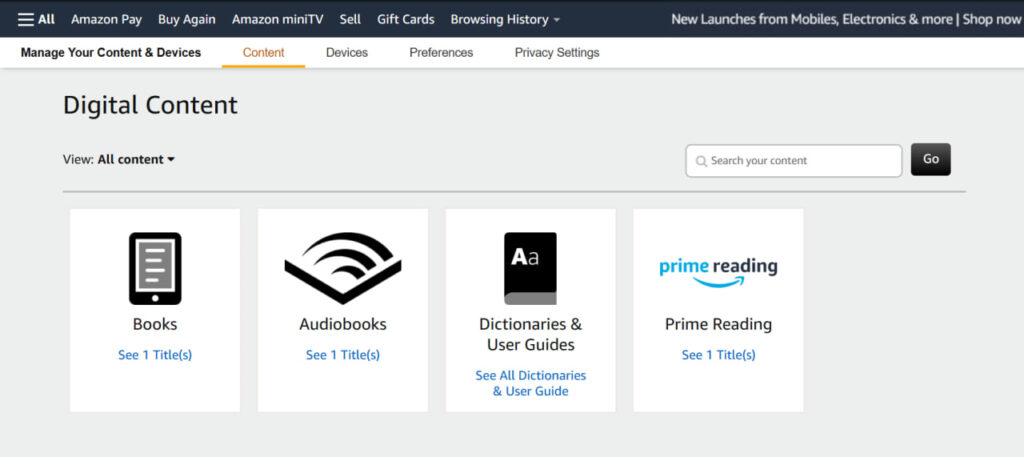This screenshot has height=457, width=1024.
Task: Click the search magnifier icon
Action: (701, 161)
